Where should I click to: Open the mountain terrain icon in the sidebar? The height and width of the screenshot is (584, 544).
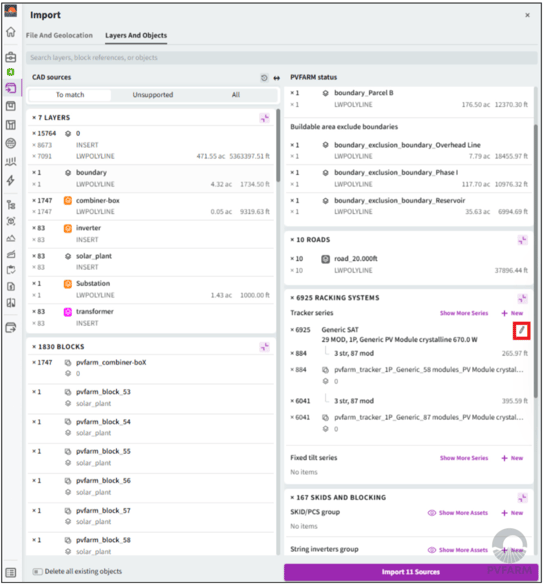point(11,238)
